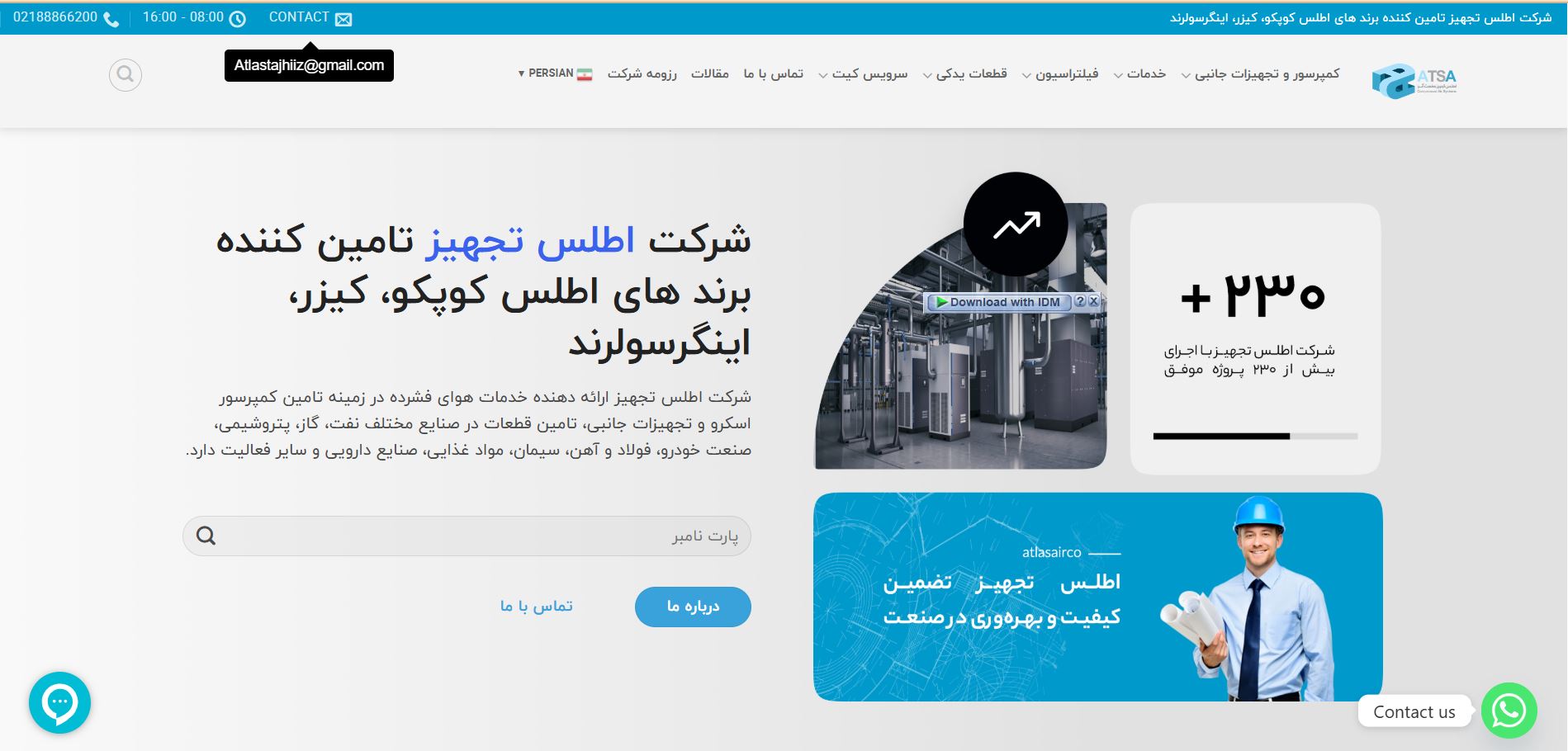
Task: Open the teal chat bubble widget
Action: pyautogui.click(x=59, y=703)
